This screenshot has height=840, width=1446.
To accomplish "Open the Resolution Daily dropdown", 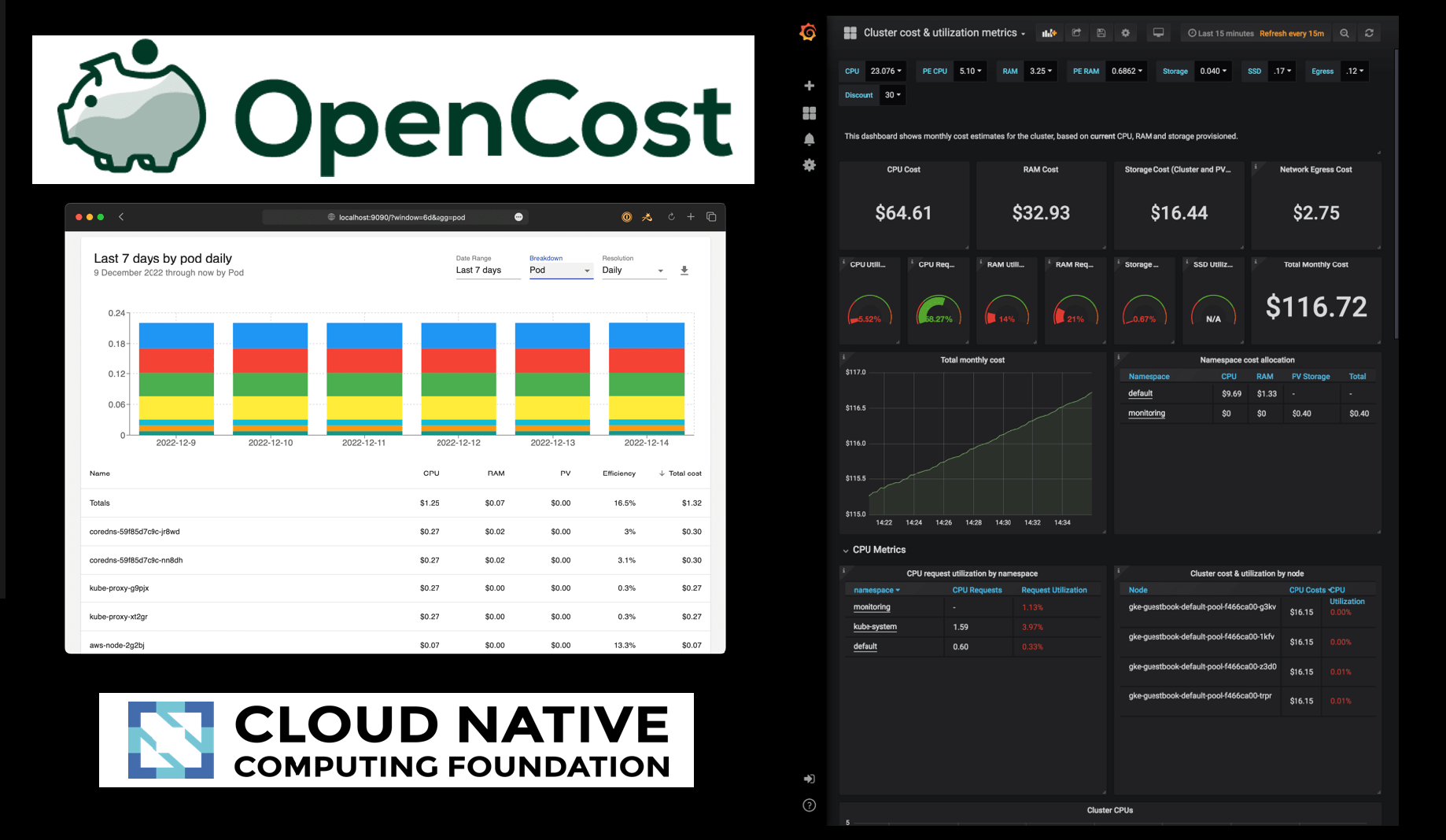I will pos(634,271).
